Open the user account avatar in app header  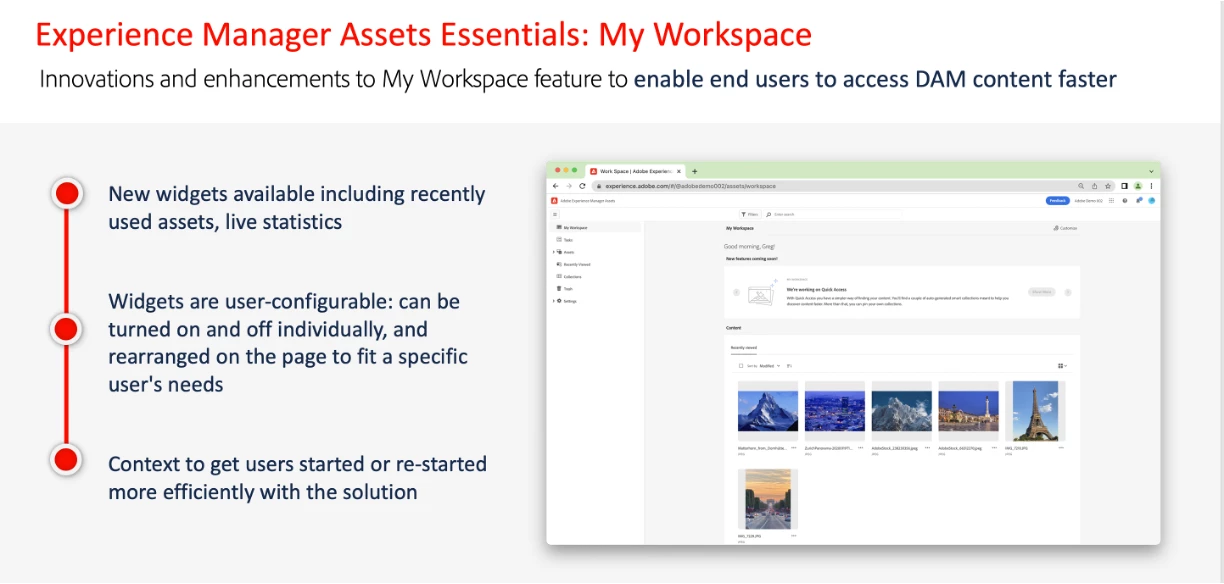tap(1152, 201)
